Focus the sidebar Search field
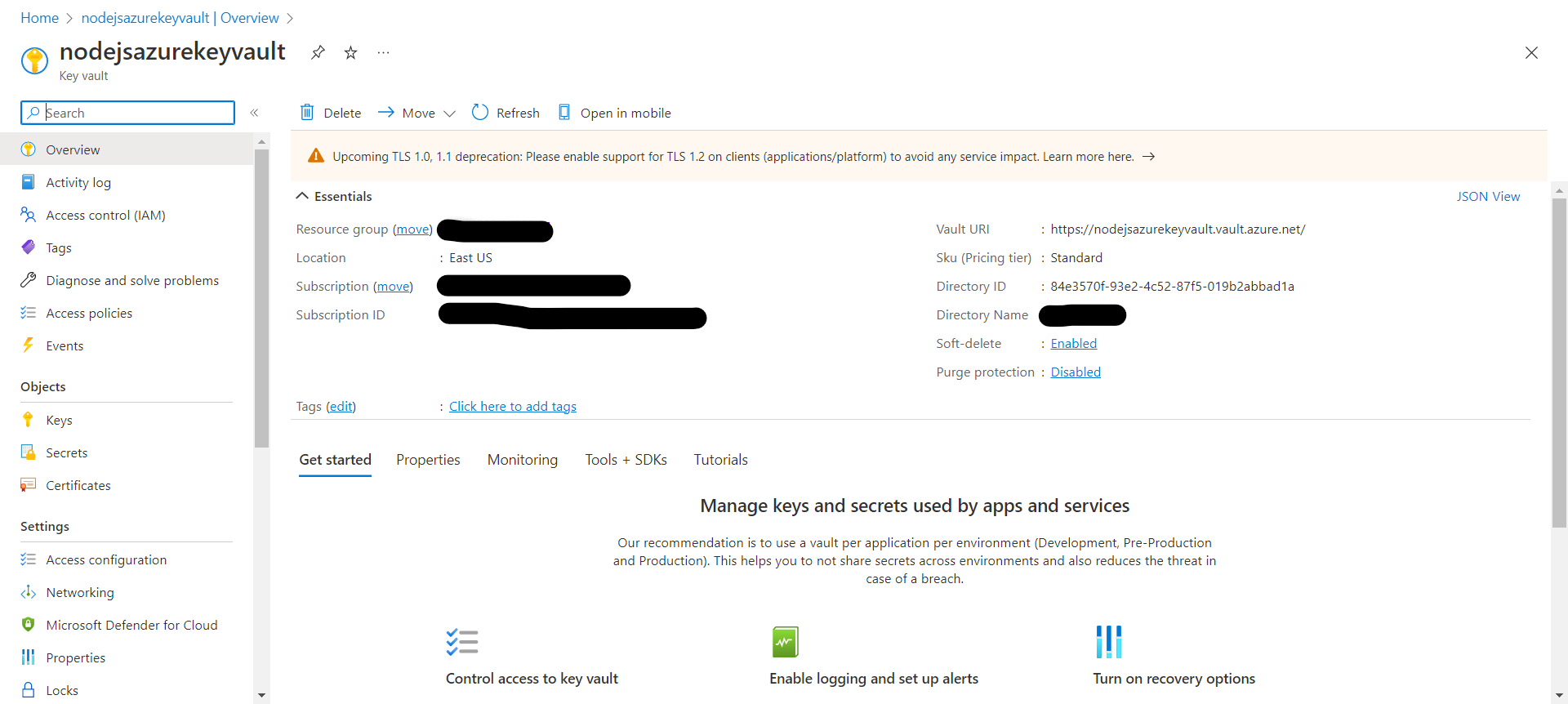This screenshot has height=704, width=1568. (x=127, y=113)
